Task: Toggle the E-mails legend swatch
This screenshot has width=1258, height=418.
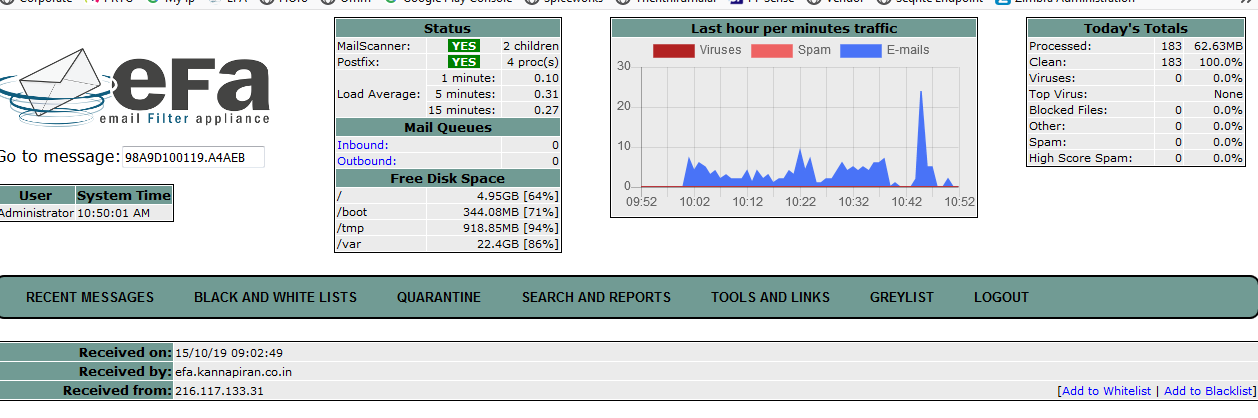Action: click(x=860, y=50)
